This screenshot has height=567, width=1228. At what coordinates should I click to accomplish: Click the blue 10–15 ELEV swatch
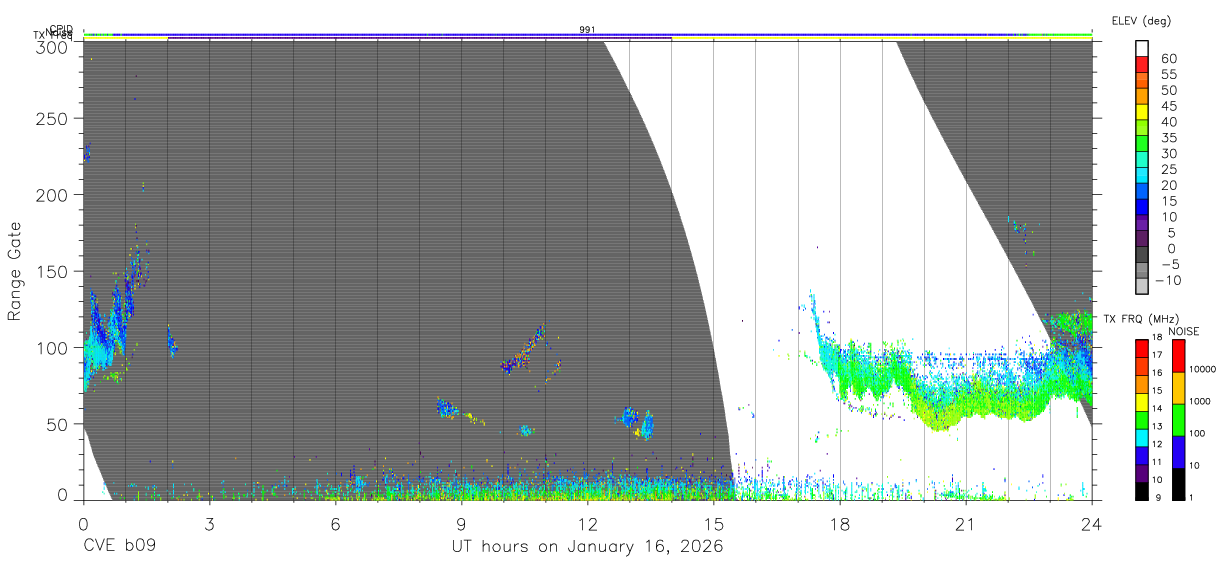click(x=1142, y=209)
